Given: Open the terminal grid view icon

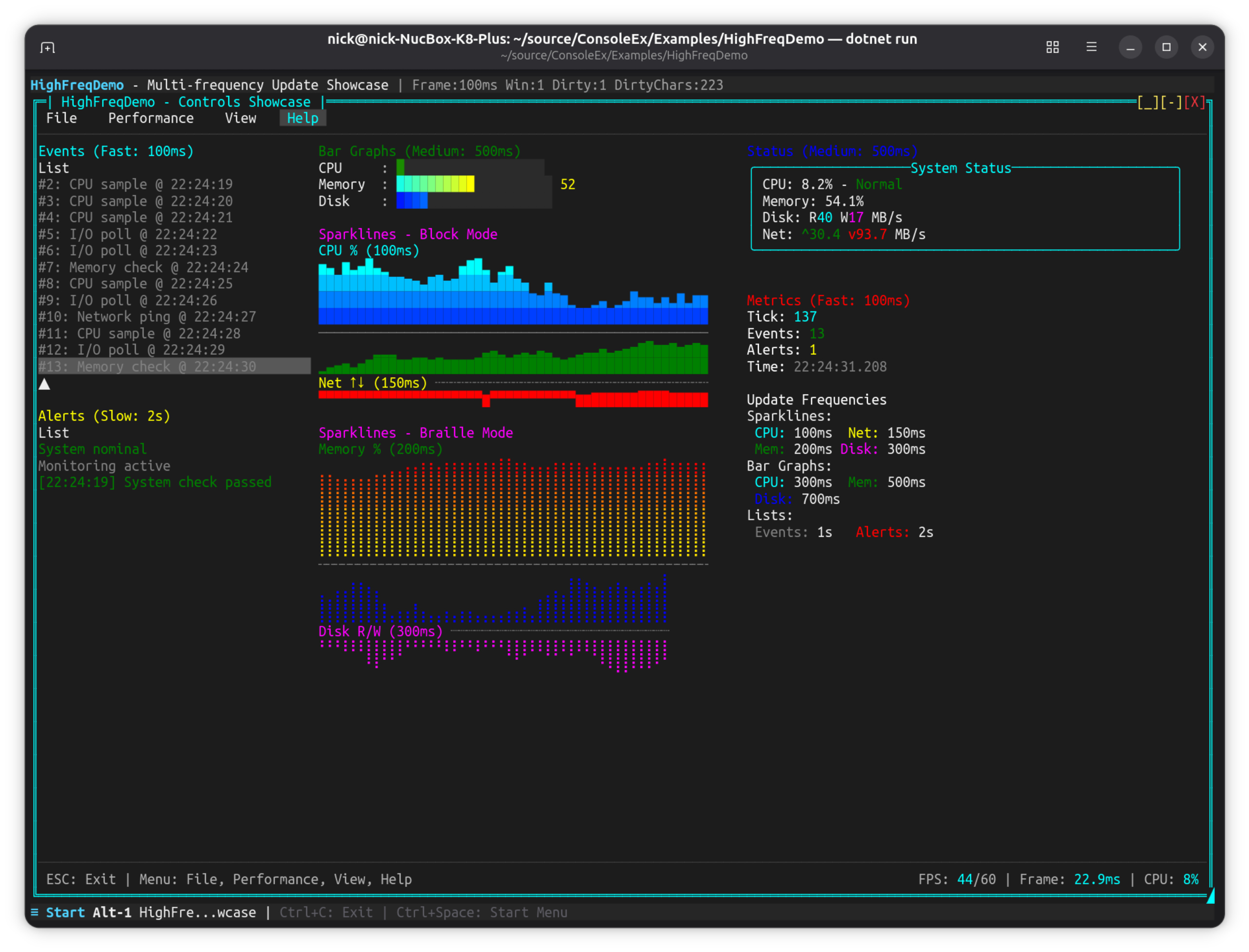Looking at the screenshot, I should (1052, 47).
